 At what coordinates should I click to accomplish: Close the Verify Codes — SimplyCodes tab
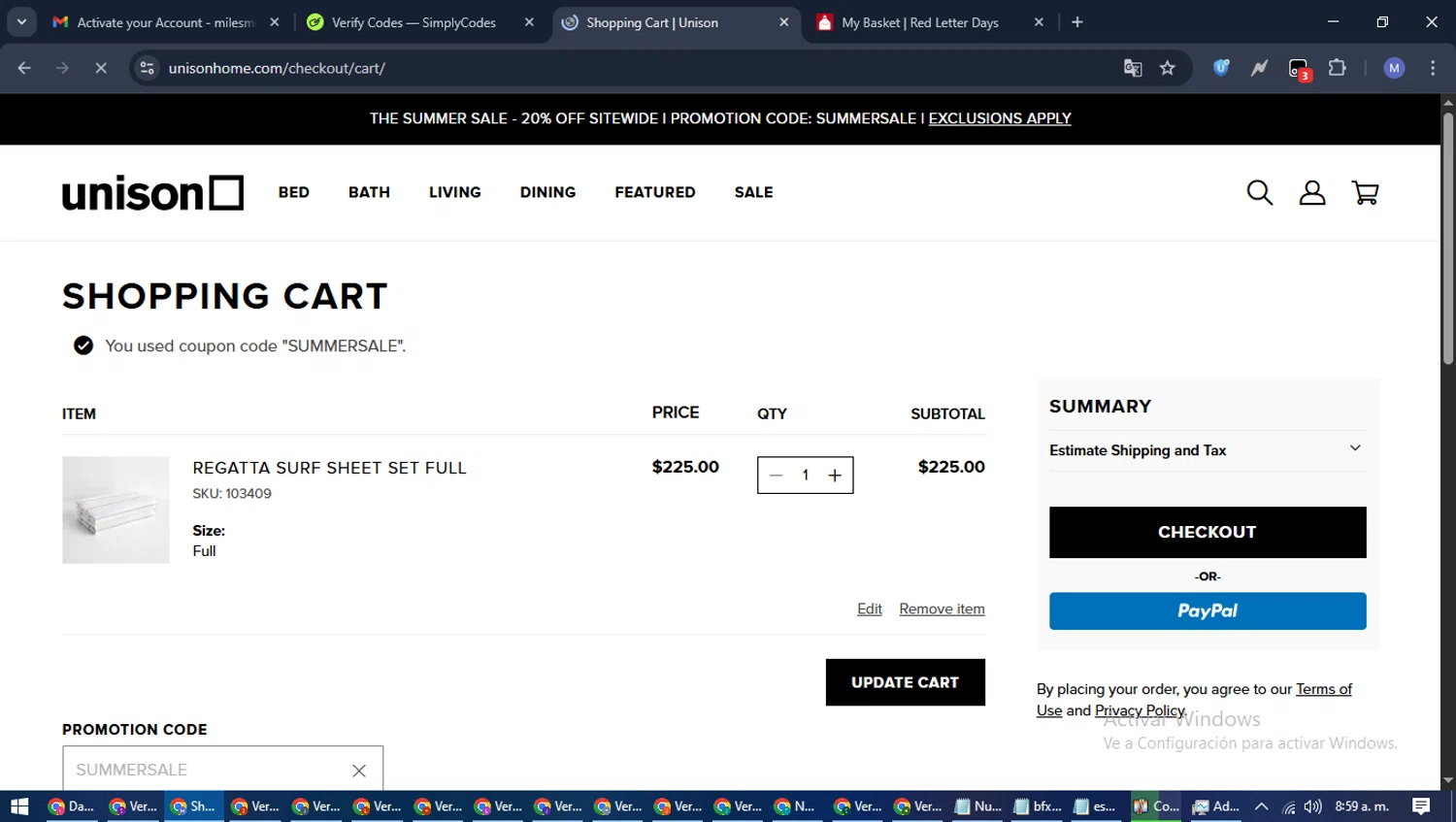[529, 22]
